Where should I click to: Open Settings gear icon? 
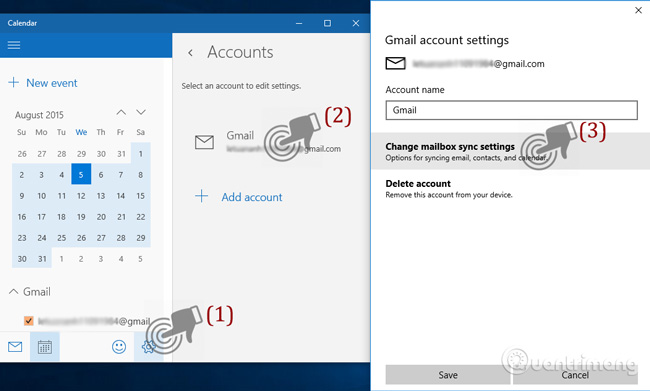click(x=148, y=347)
